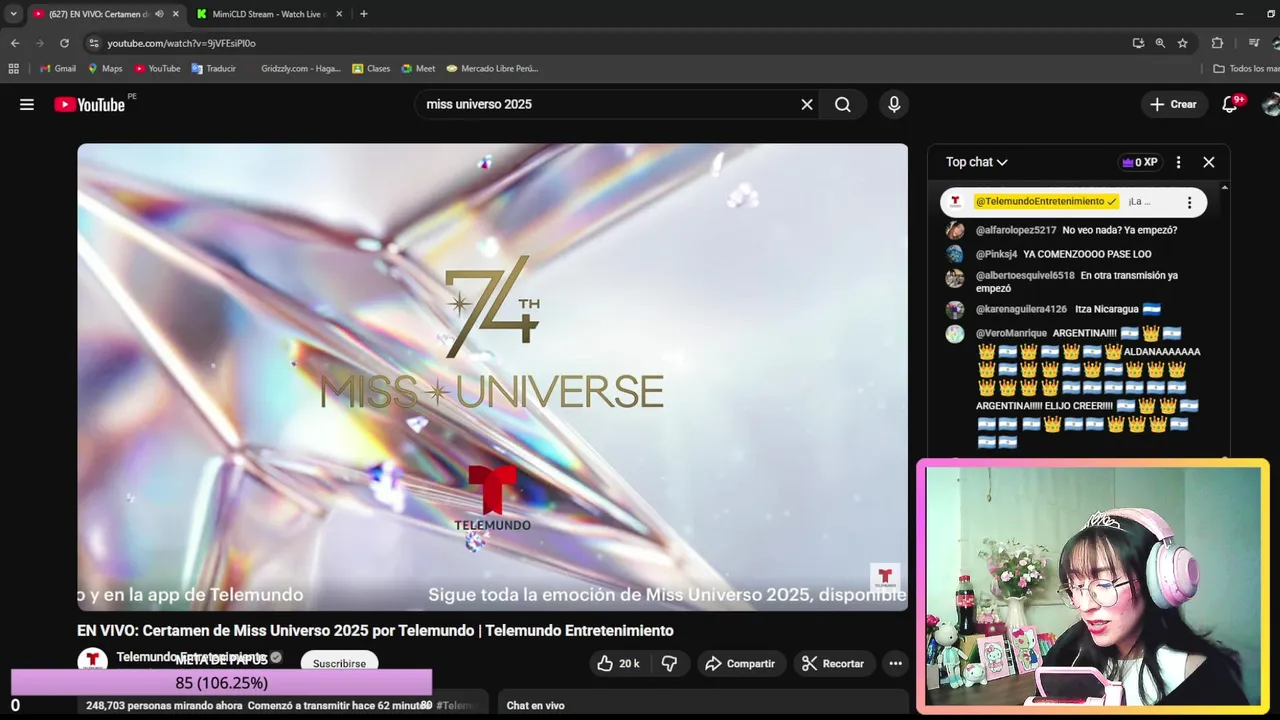The height and width of the screenshot is (720, 1280).
Task: Open the zoom indicator in the address bar
Action: (1160, 43)
